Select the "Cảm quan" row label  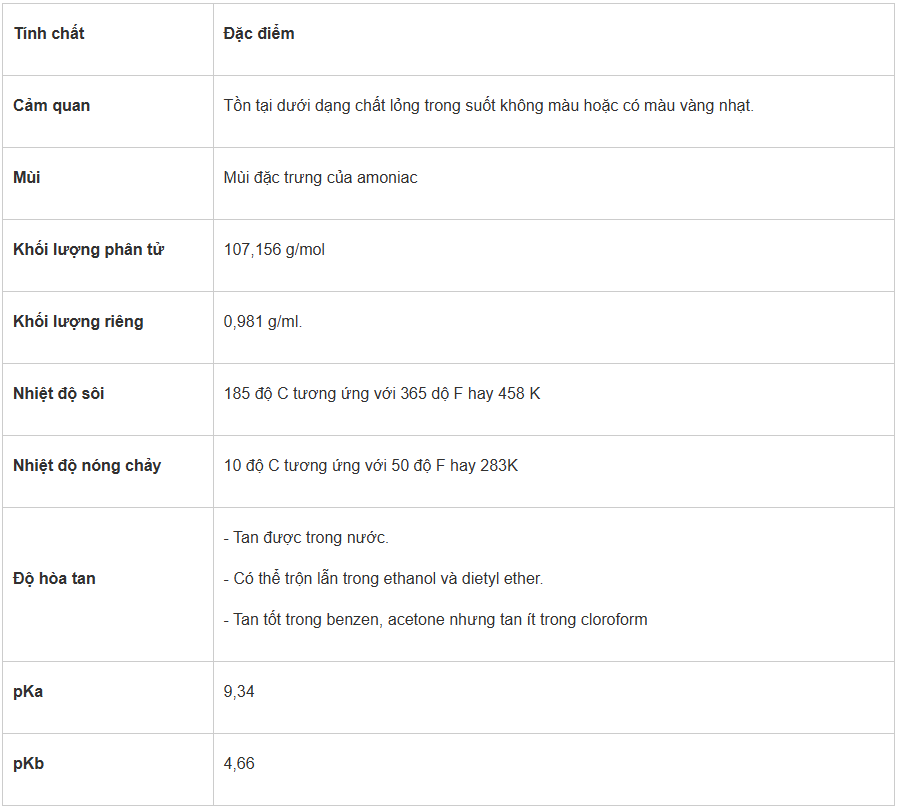(51, 106)
